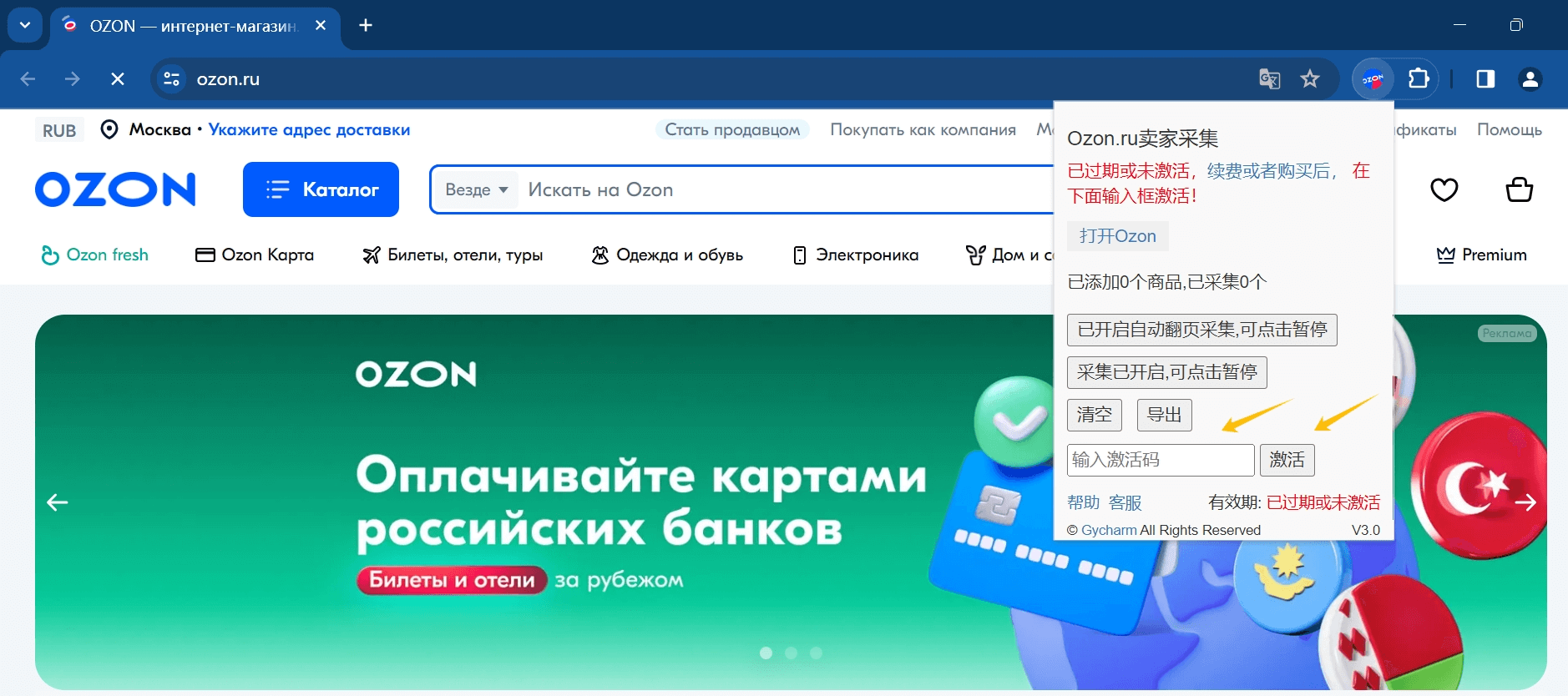
Task: Select the first banner carousel dot
Action: pyautogui.click(x=766, y=653)
